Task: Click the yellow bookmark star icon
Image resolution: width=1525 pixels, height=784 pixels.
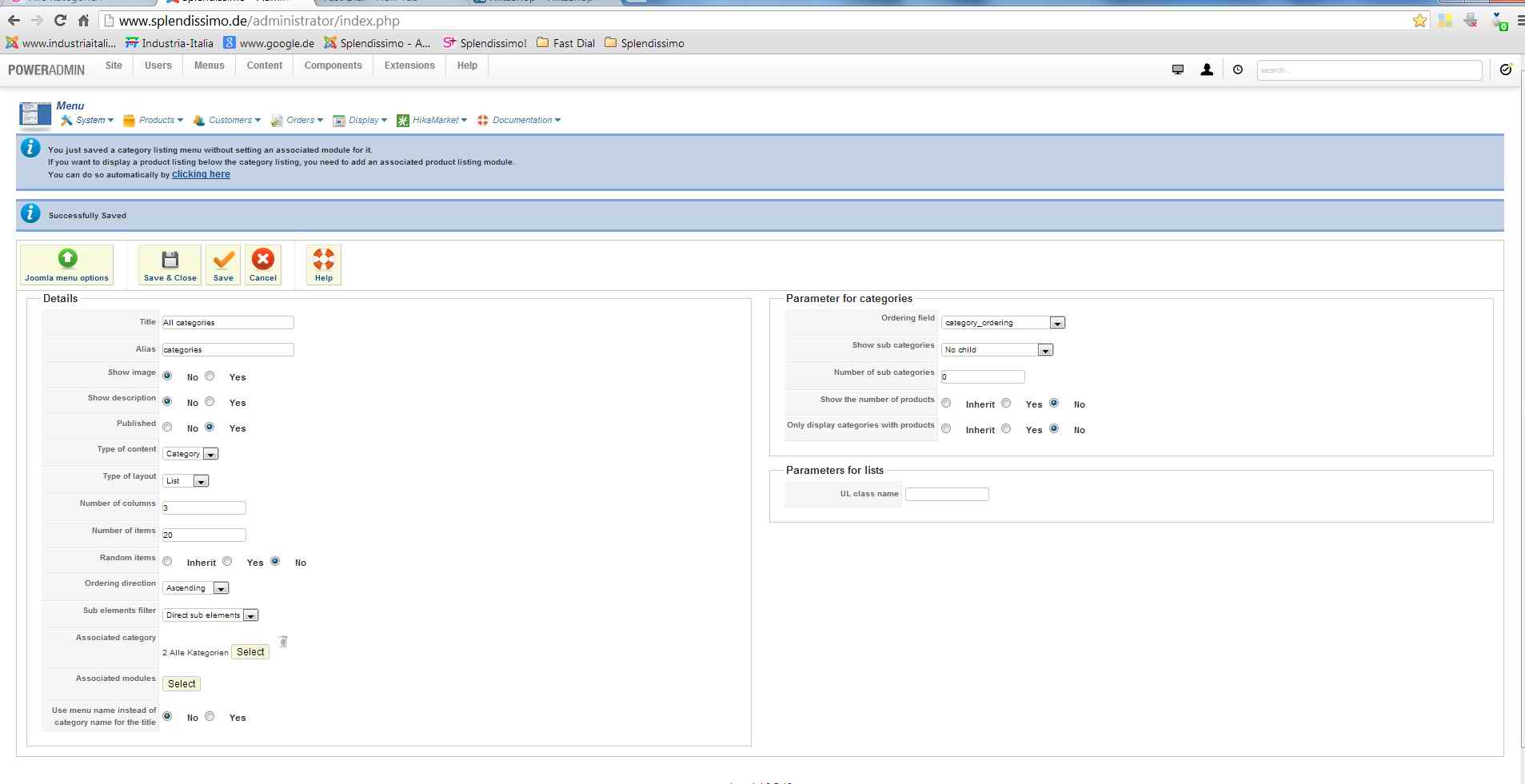Action: click(x=1419, y=21)
